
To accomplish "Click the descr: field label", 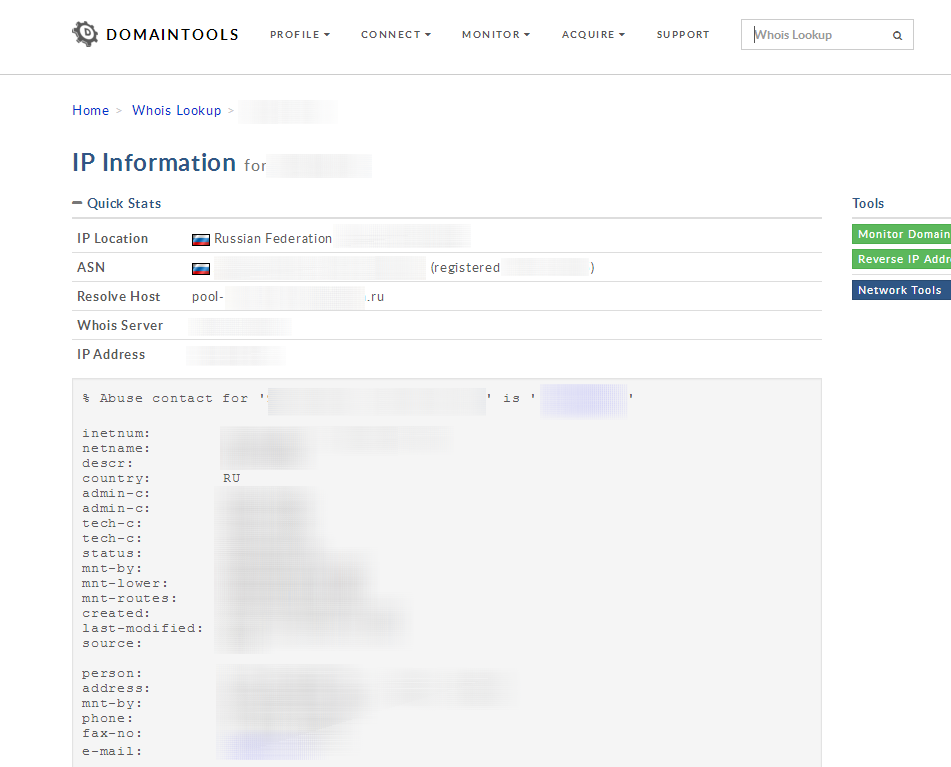I will [107, 463].
